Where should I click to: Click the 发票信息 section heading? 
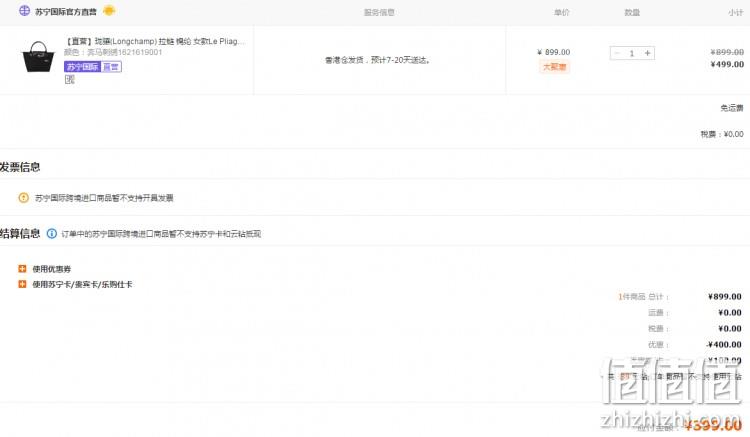point(20,167)
